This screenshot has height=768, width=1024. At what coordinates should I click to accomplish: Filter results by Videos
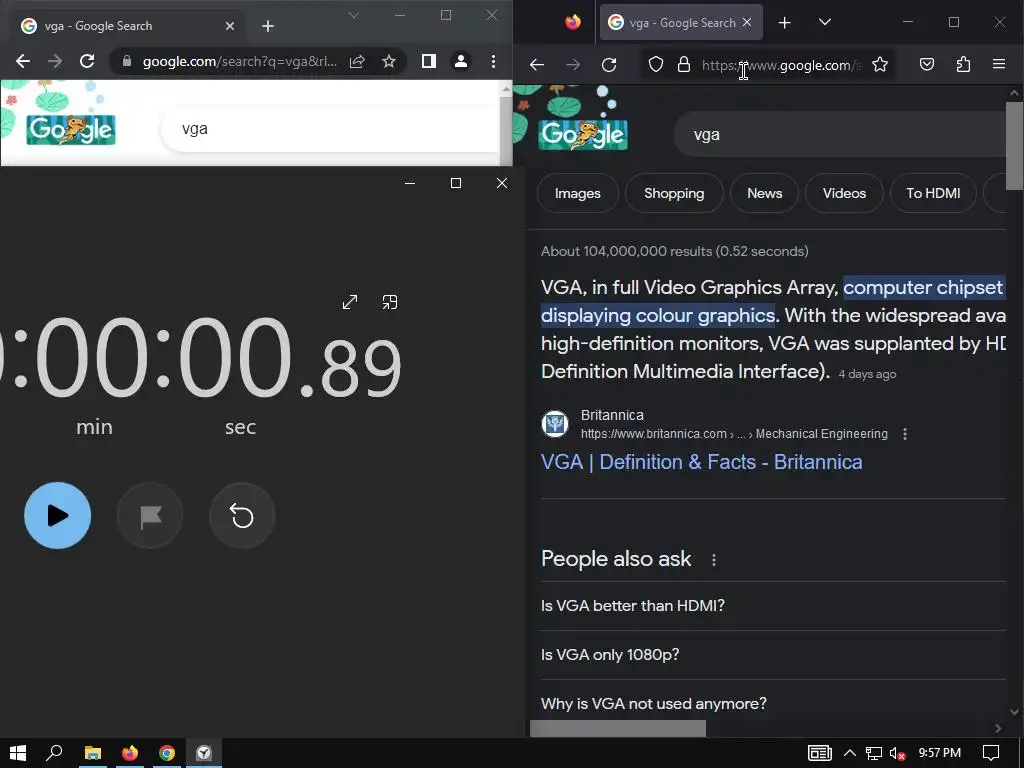tap(844, 193)
